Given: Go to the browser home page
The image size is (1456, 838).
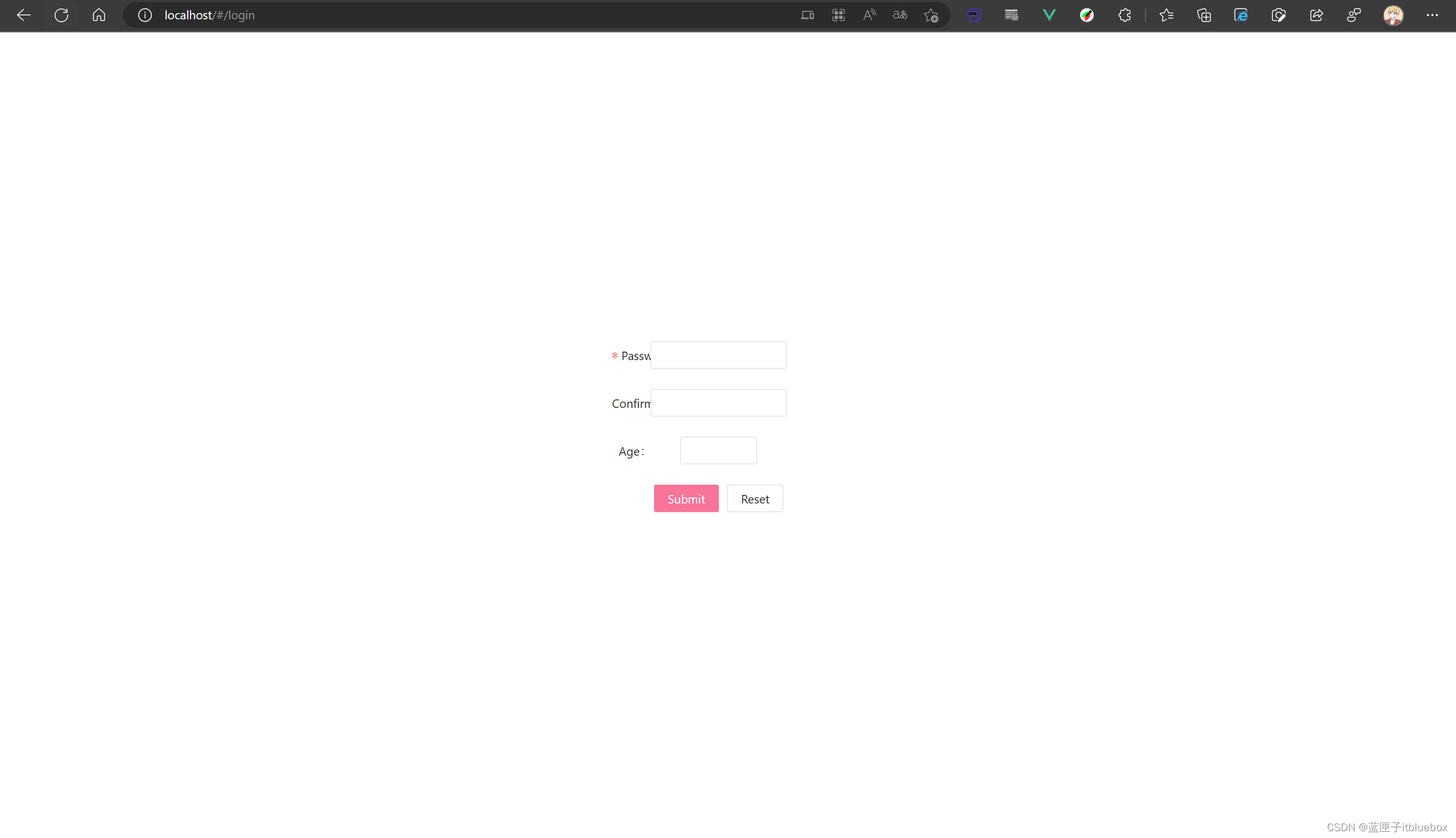Looking at the screenshot, I should (x=99, y=15).
